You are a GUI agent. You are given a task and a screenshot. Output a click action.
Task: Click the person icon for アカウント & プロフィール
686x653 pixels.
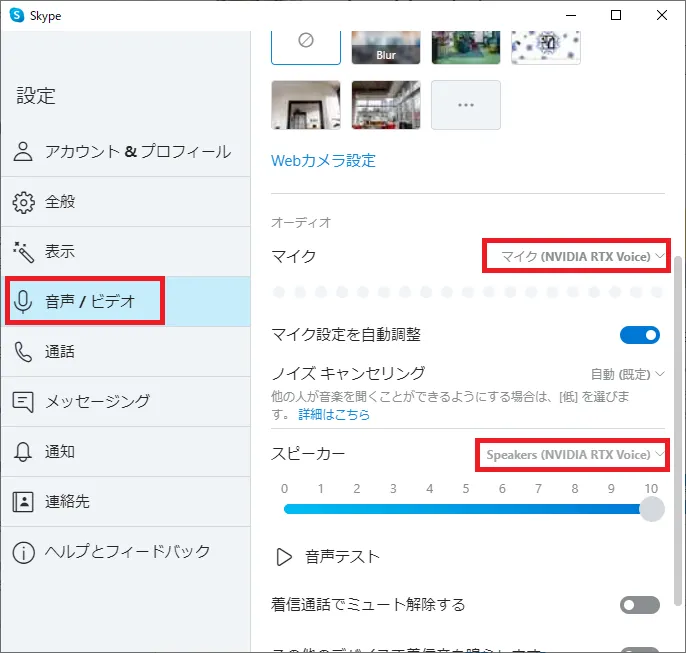point(23,151)
